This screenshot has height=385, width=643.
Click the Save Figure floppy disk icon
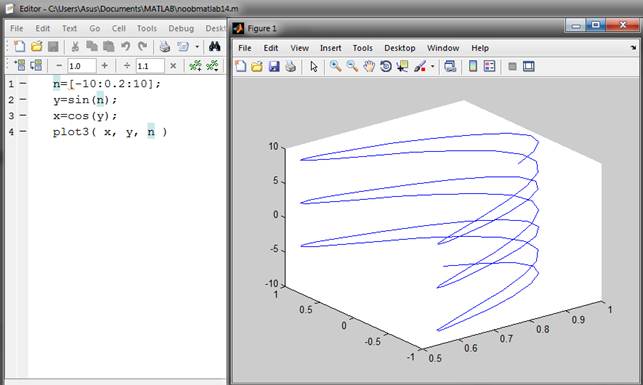coord(274,66)
